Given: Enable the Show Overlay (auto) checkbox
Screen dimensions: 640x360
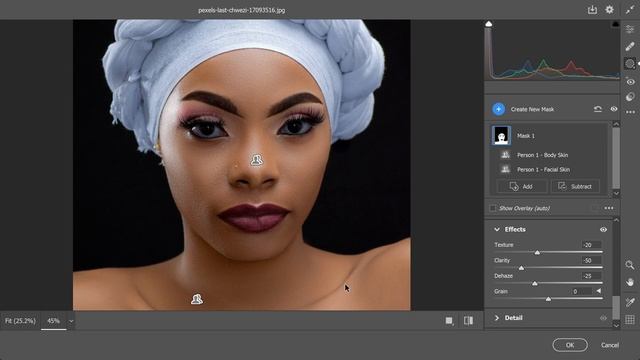Looking at the screenshot, I should click(493, 208).
